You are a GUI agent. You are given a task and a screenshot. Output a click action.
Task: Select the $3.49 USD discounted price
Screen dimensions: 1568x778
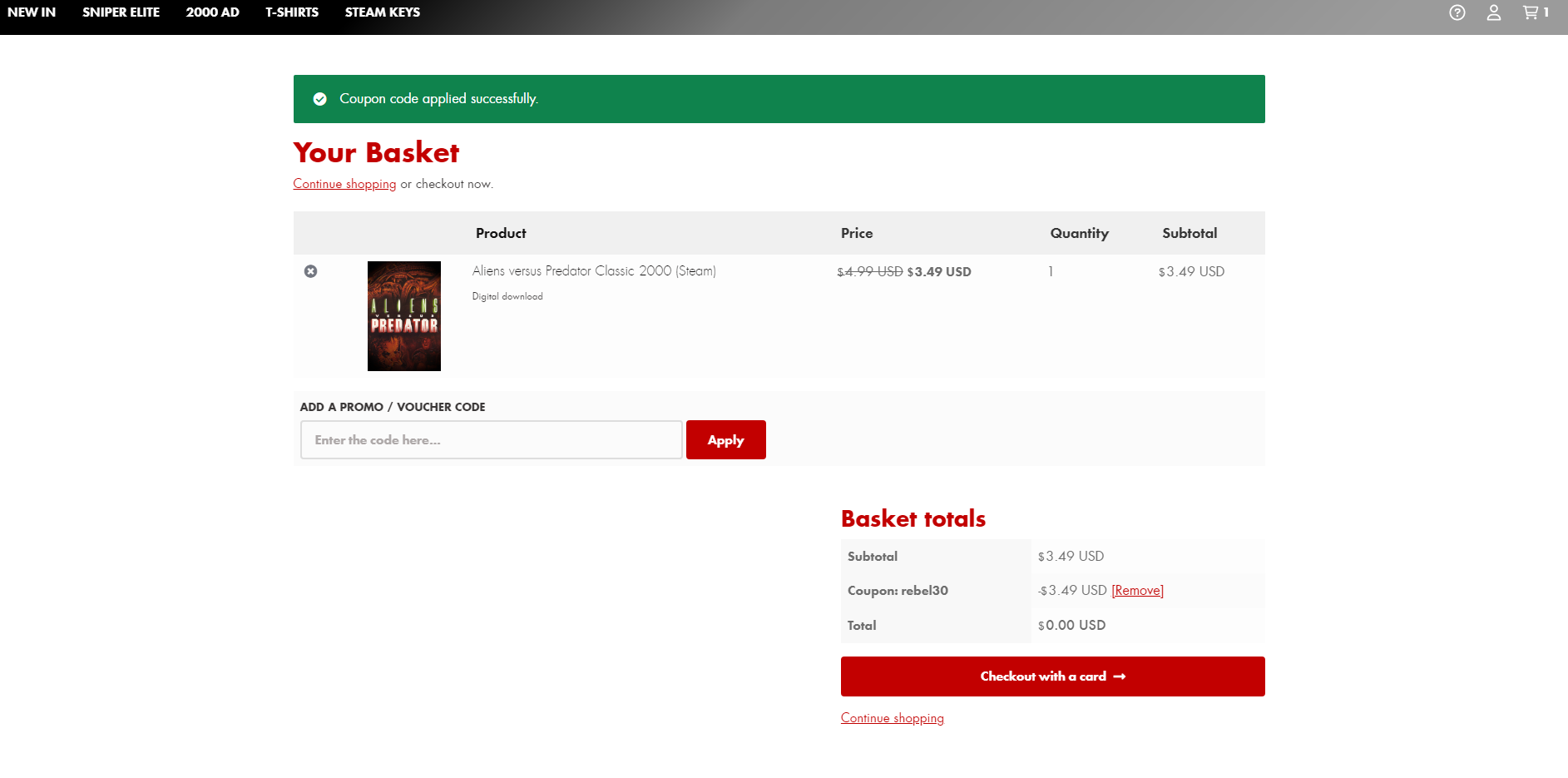point(939,272)
